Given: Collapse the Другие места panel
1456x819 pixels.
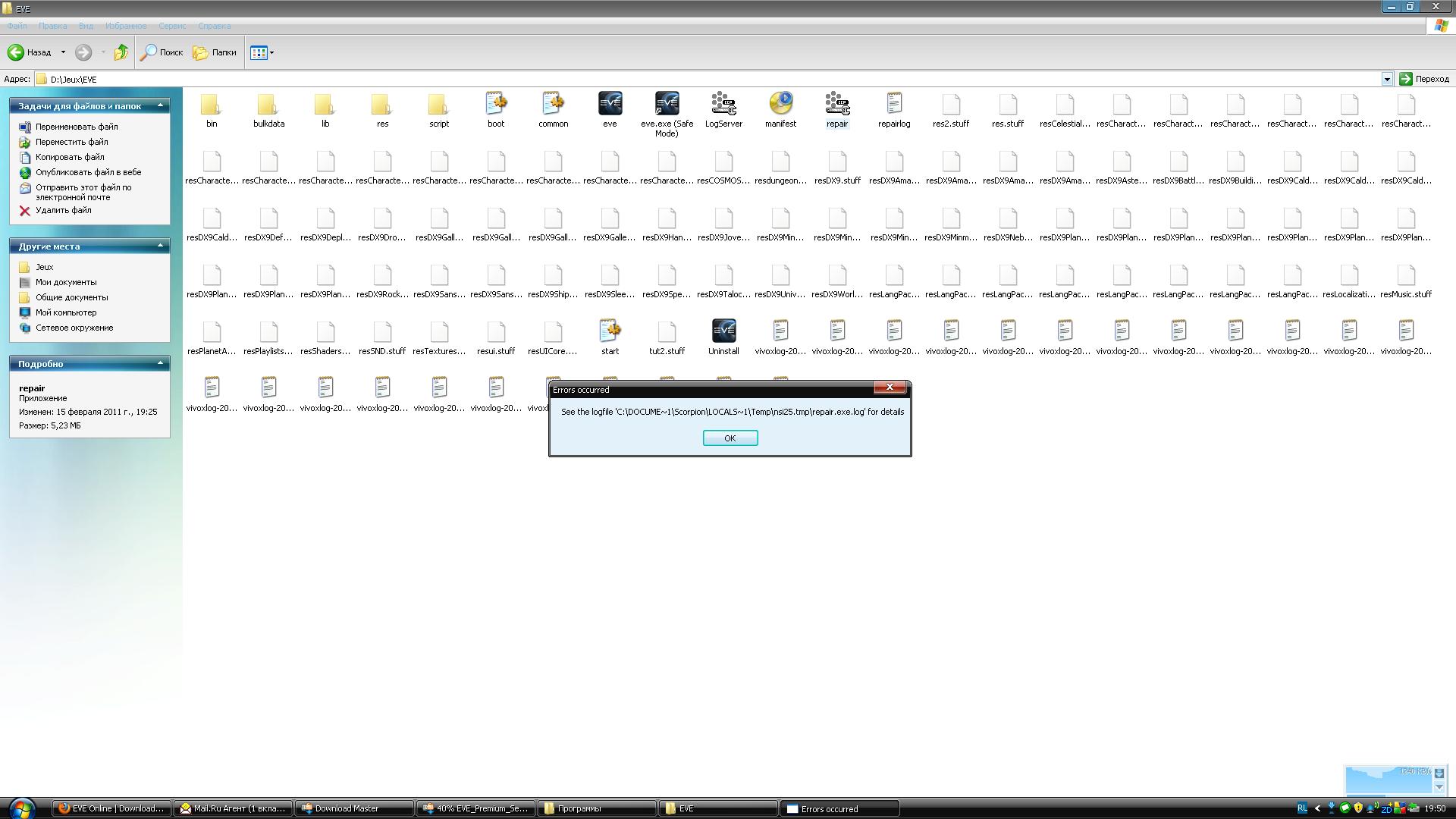Looking at the screenshot, I should 160,246.
